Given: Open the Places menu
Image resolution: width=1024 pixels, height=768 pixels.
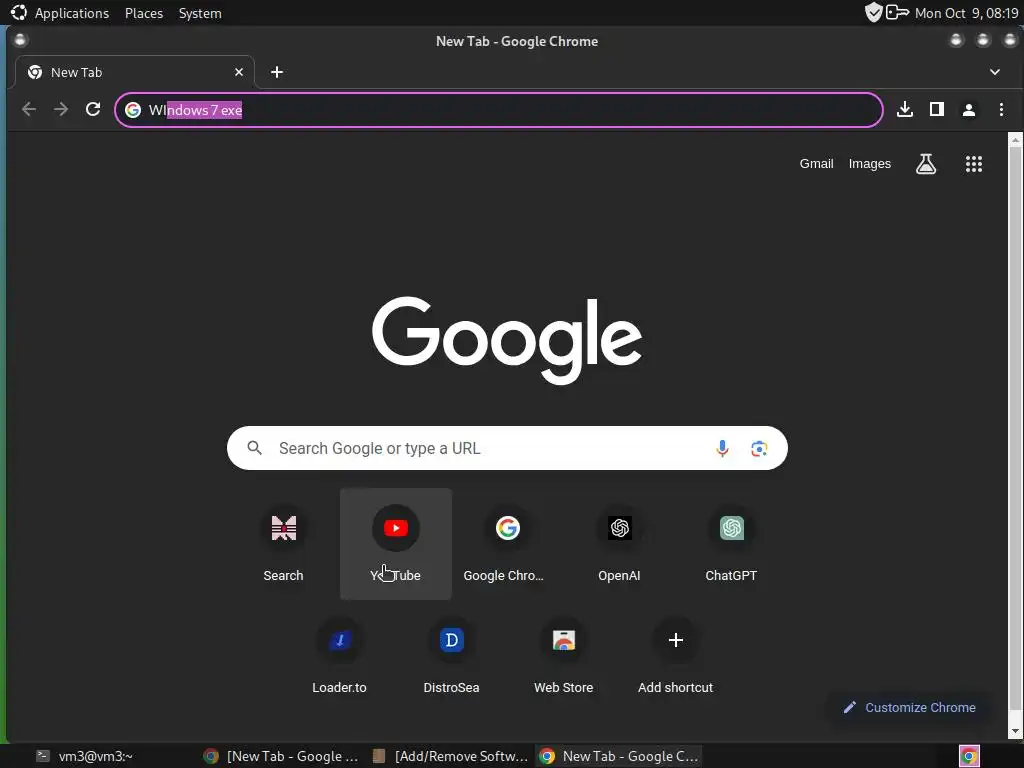Looking at the screenshot, I should pos(144,13).
